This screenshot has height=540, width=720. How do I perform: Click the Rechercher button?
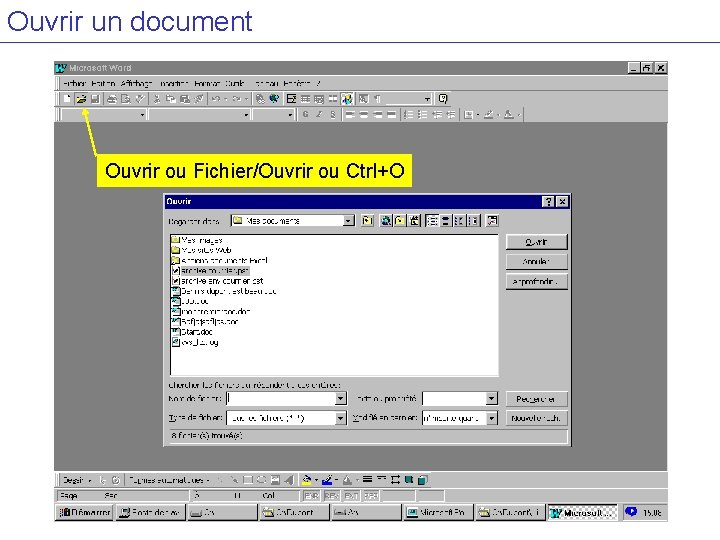click(x=536, y=399)
